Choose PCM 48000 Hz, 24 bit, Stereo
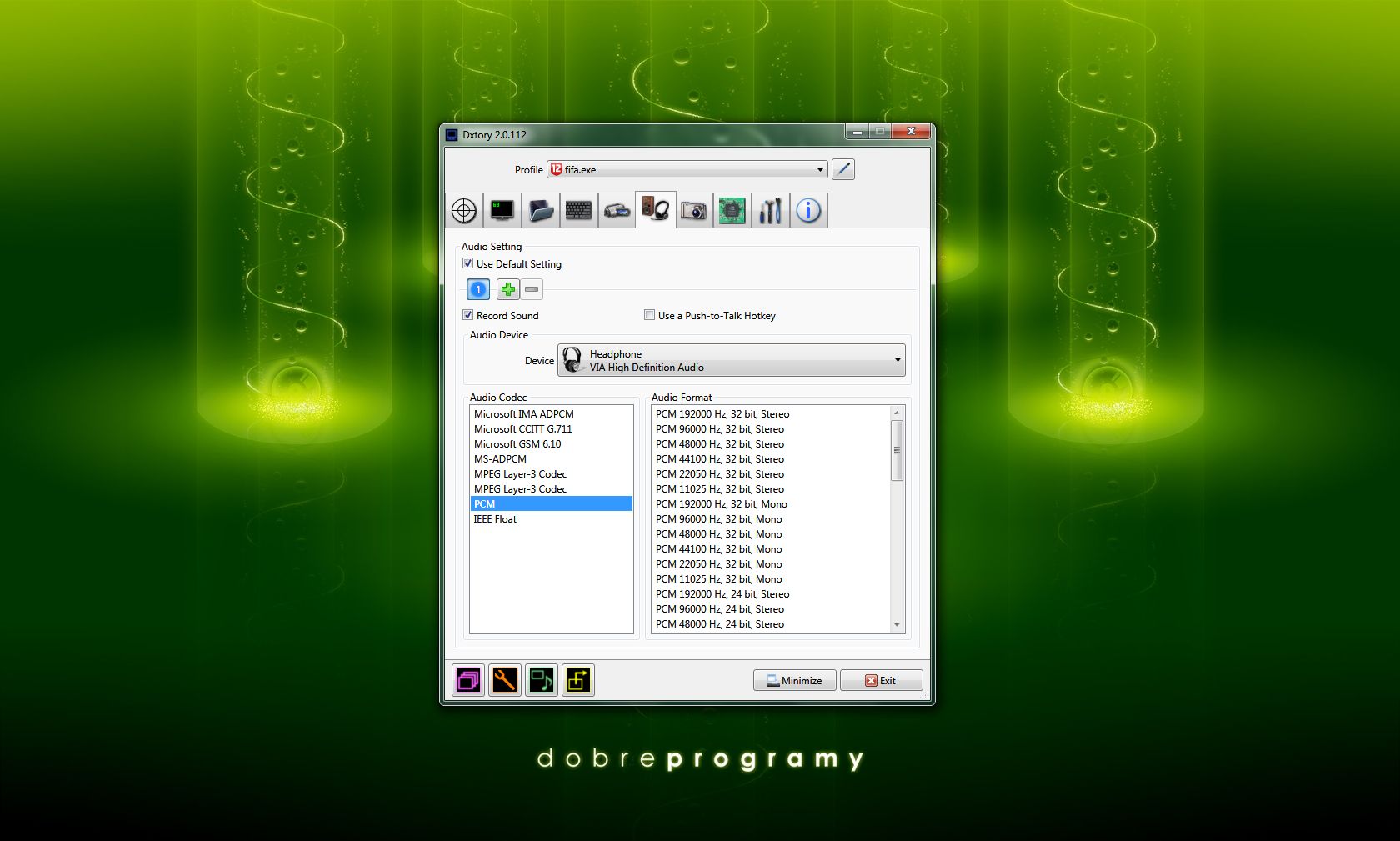 point(772,623)
